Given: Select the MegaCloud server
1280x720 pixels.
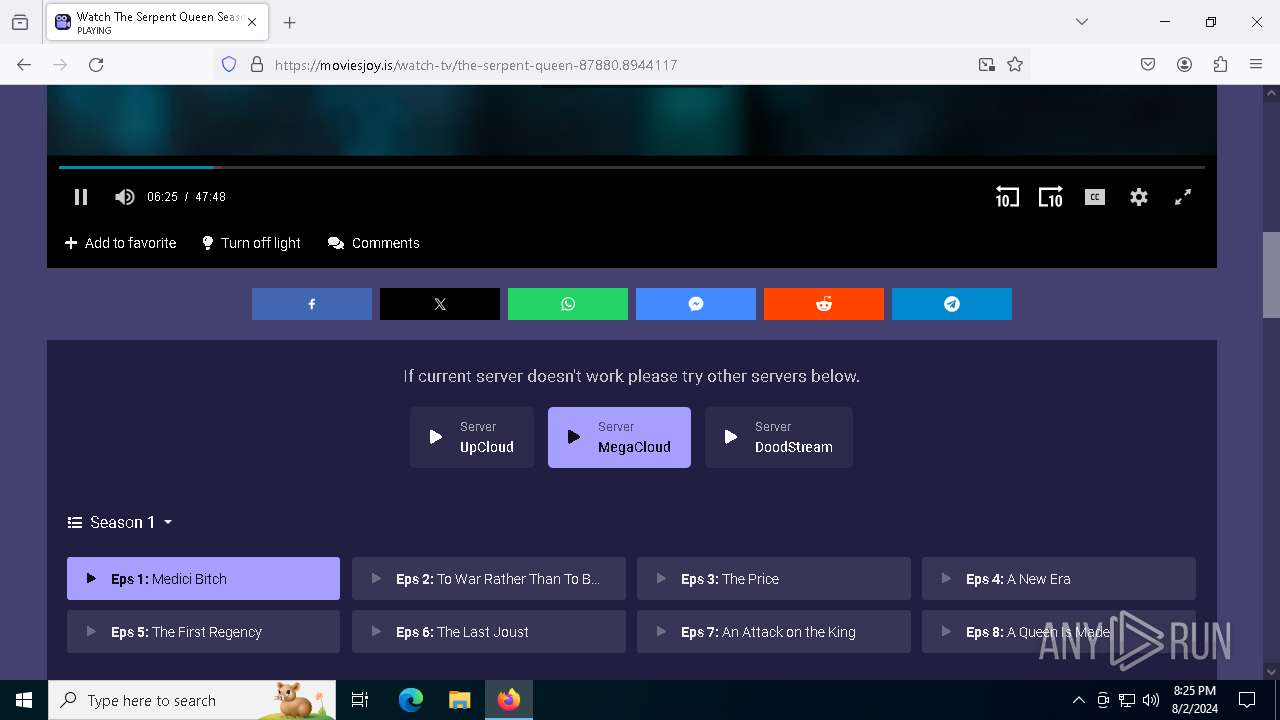Looking at the screenshot, I should tap(619, 437).
